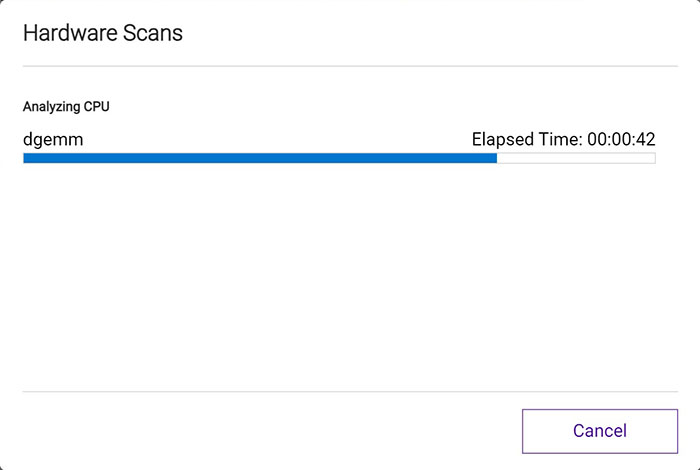The height and width of the screenshot is (470, 700).
Task: Click the blue filled part of the progress bar
Action: click(x=260, y=158)
